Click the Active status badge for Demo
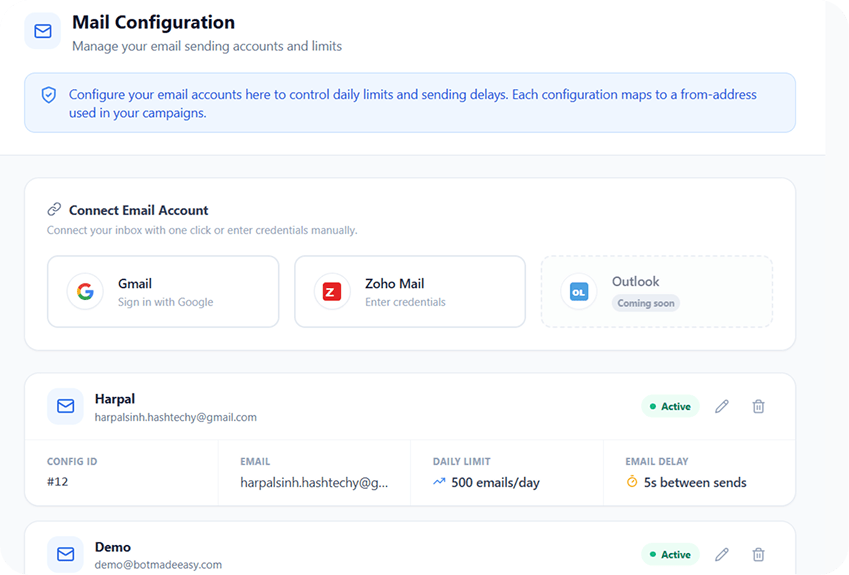Image resolution: width=849 pixels, height=575 pixels. 670,554
